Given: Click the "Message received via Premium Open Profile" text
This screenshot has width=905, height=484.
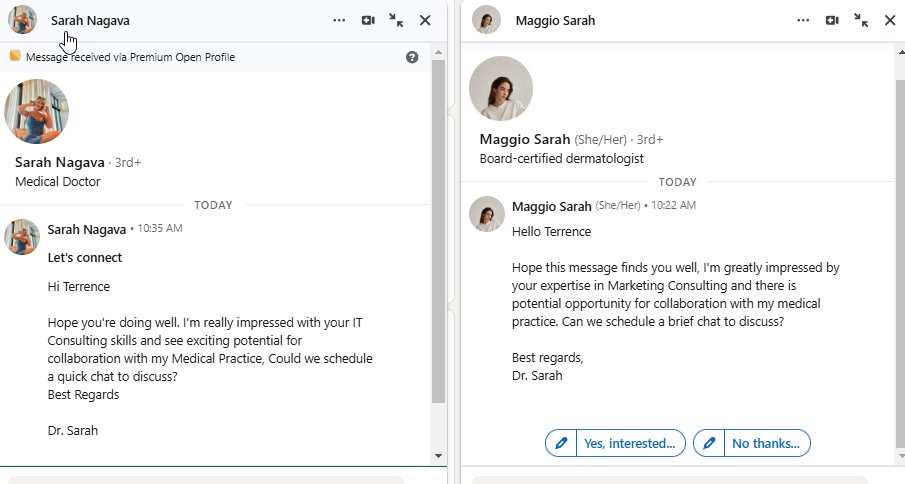Looking at the screenshot, I should tap(130, 57).
